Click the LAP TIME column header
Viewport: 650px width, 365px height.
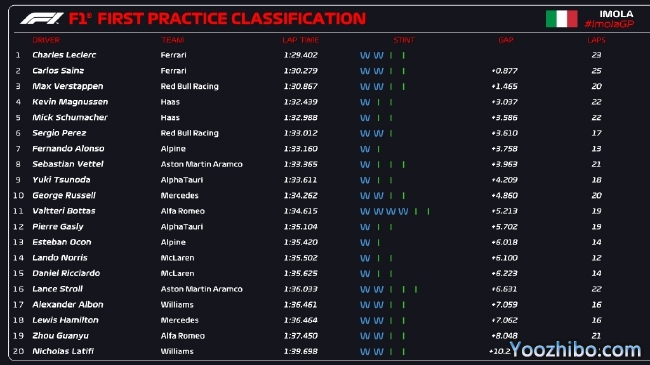click(301, 40)
